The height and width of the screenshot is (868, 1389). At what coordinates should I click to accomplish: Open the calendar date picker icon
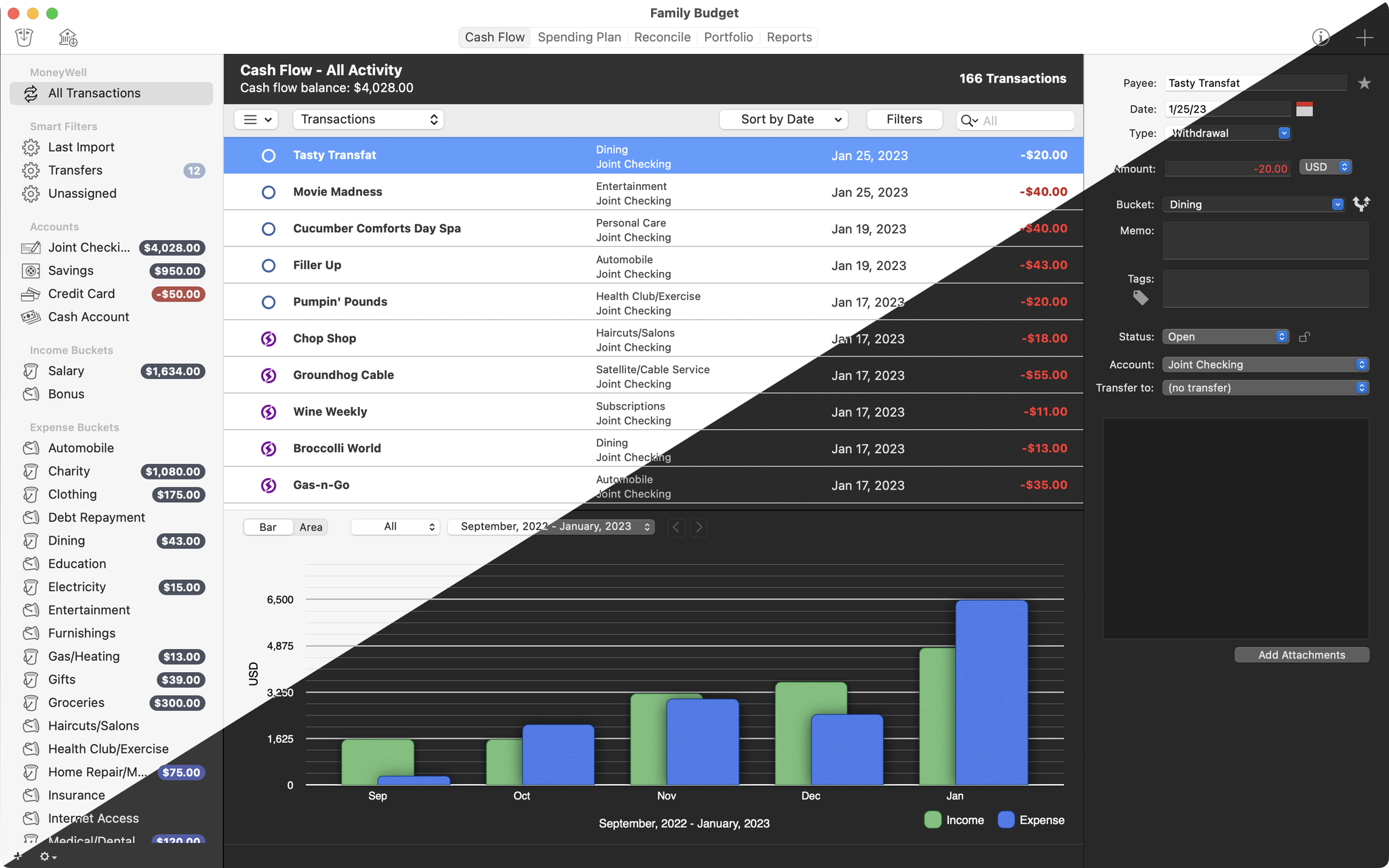1304,109
